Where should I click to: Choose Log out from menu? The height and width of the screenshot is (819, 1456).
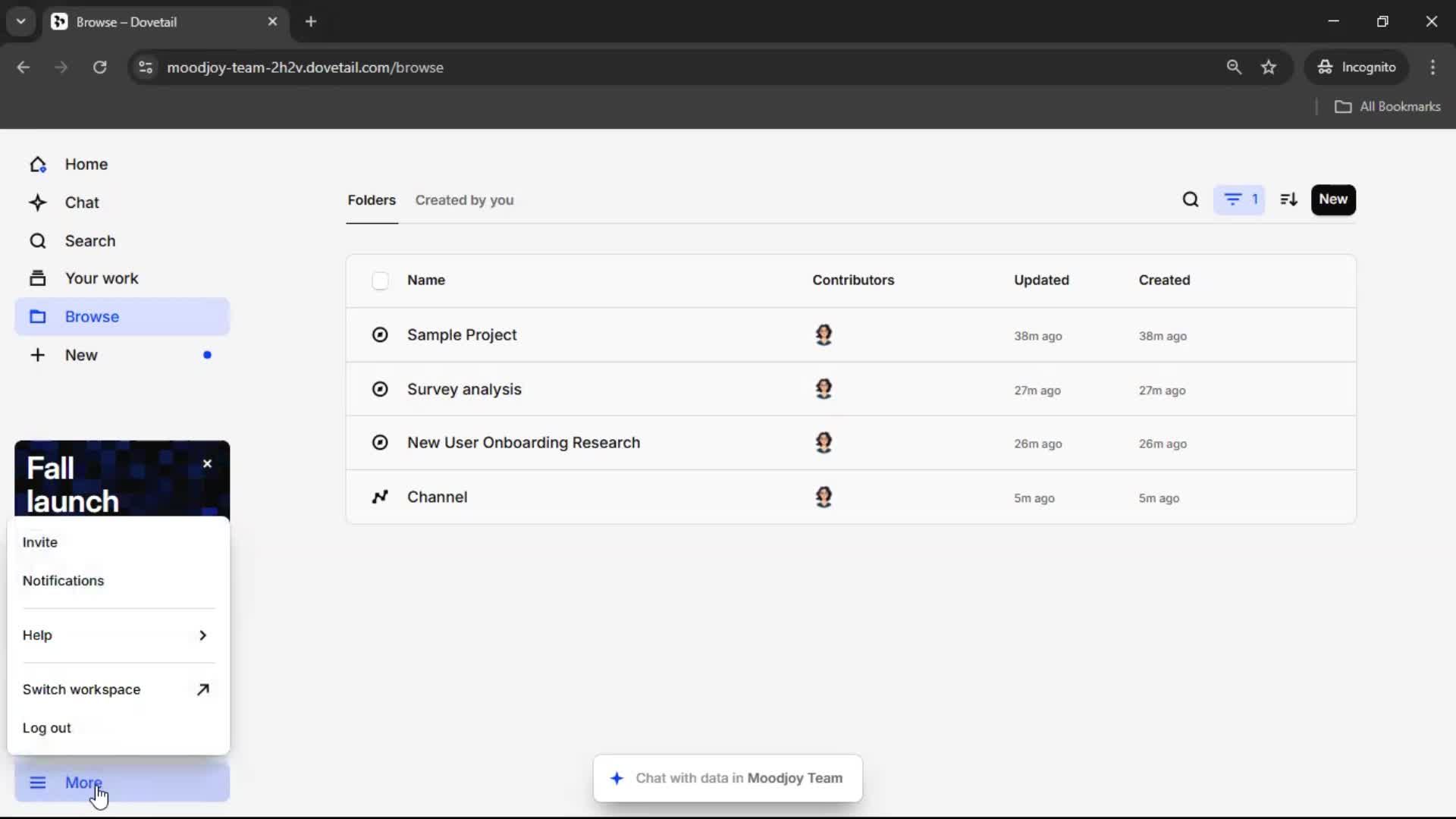[x=47, y=728]
